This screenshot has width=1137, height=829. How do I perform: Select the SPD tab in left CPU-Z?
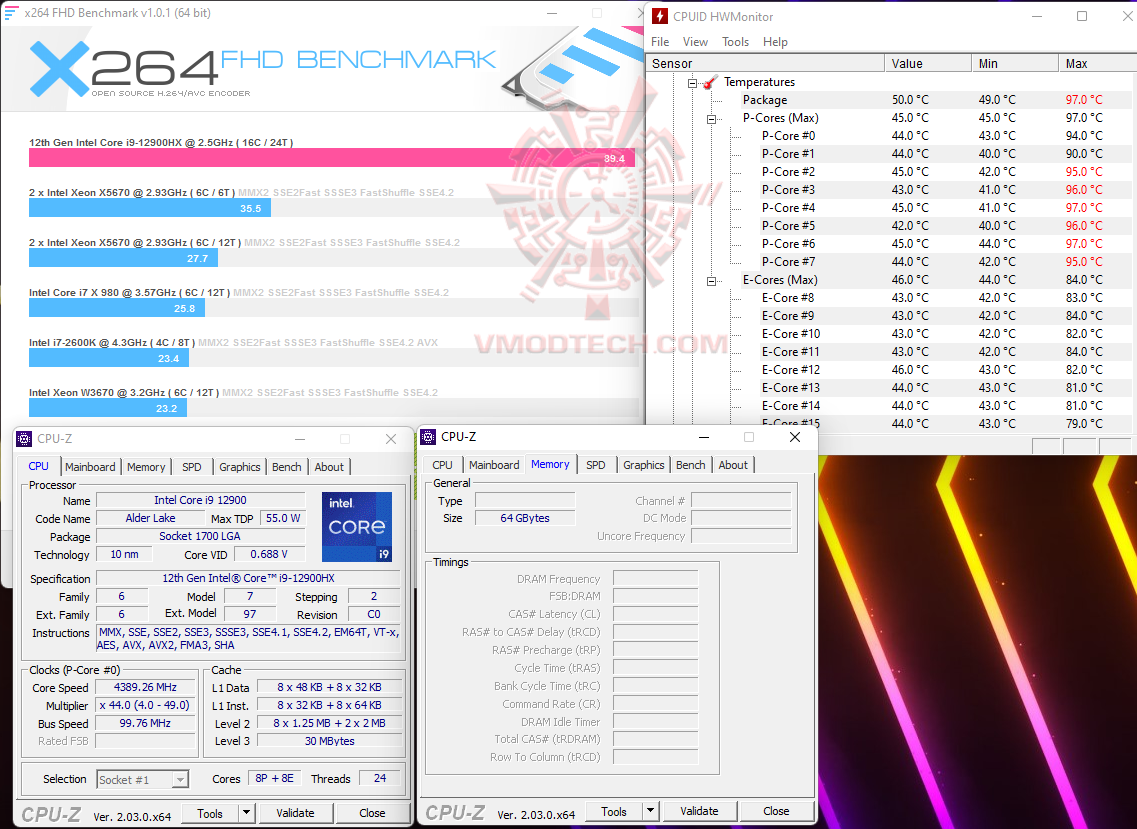point(191,467)
